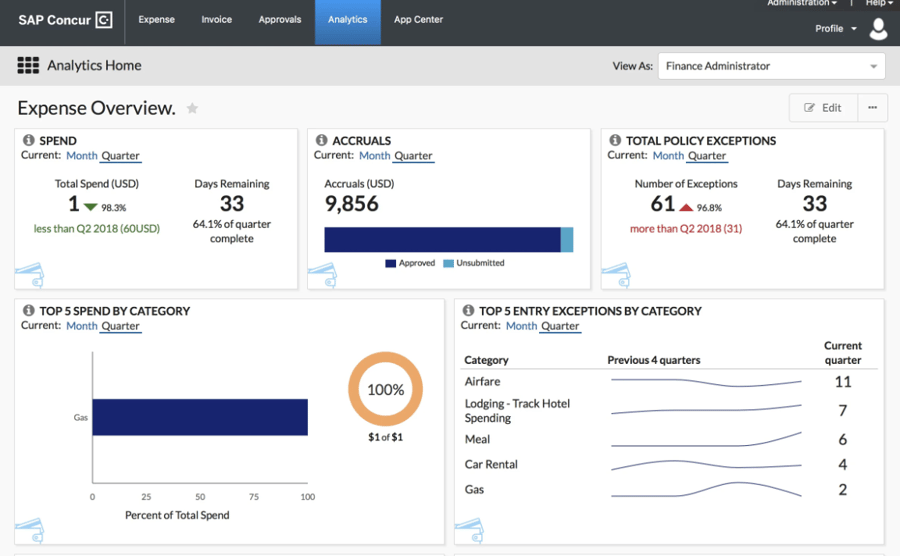The height and width of the screenshot is (556, 900).
Task: Click the Top 5 Entry Exceptions info icon
Action: click(468, 310)
